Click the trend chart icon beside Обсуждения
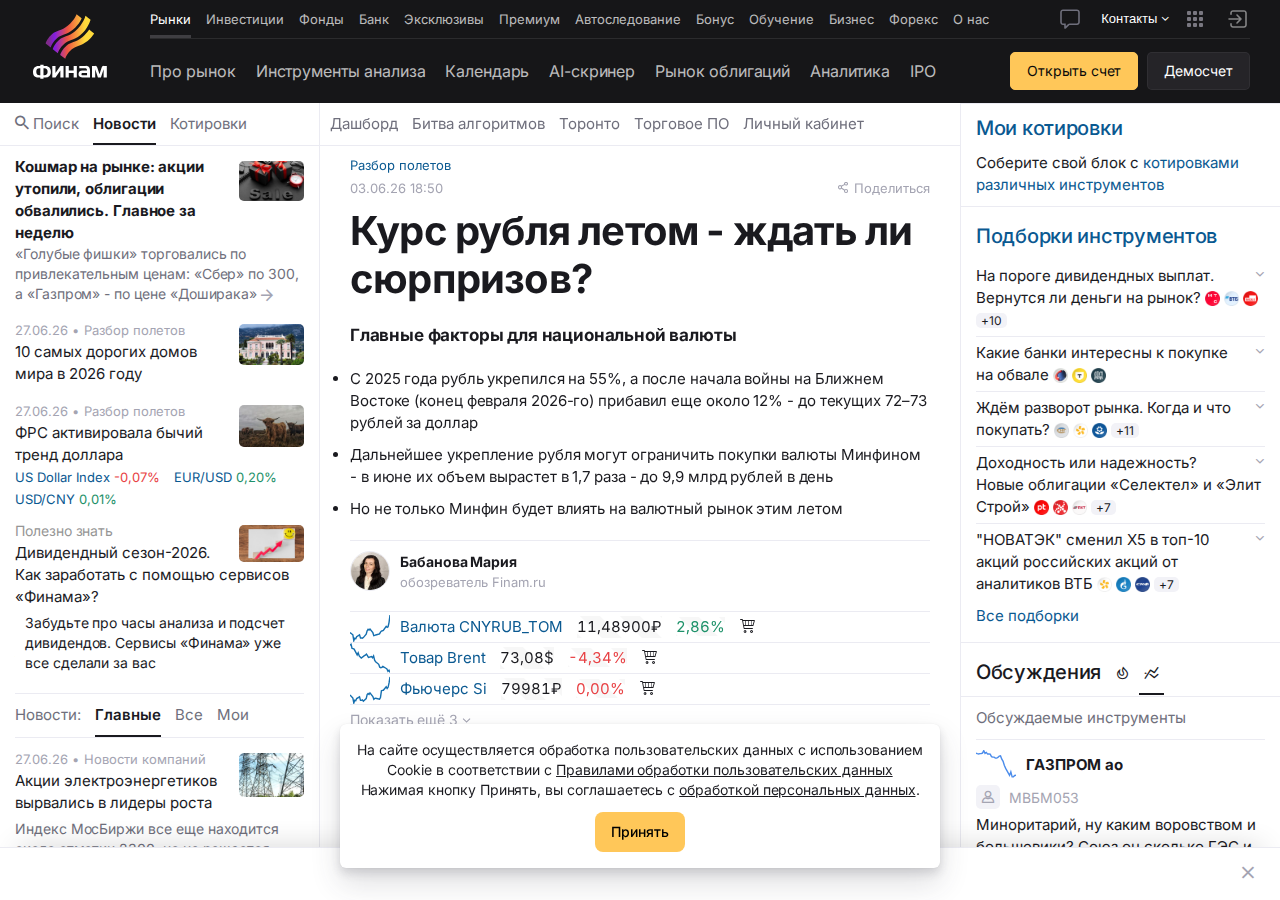 pyautogui.click(x=1152, y=673)
